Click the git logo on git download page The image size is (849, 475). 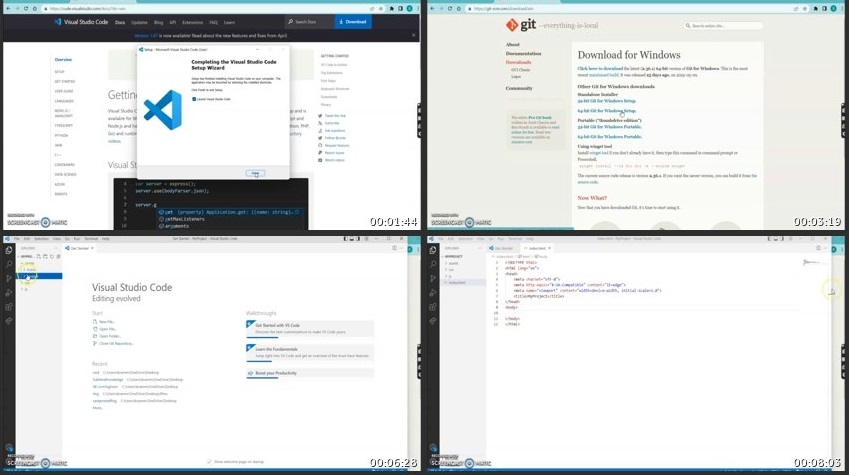click(521, 25)
